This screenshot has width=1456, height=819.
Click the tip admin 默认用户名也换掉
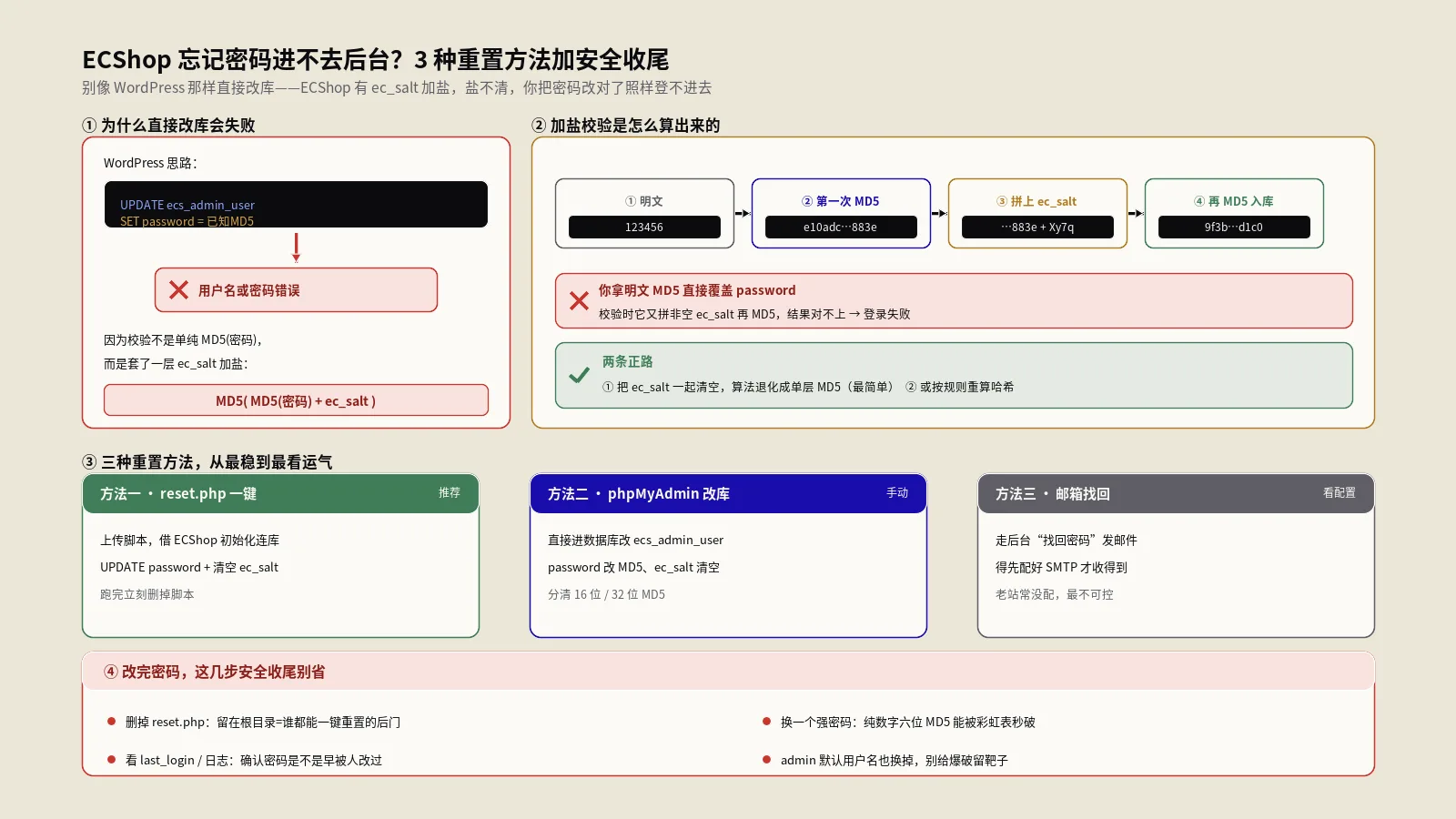tap(895, 760)
